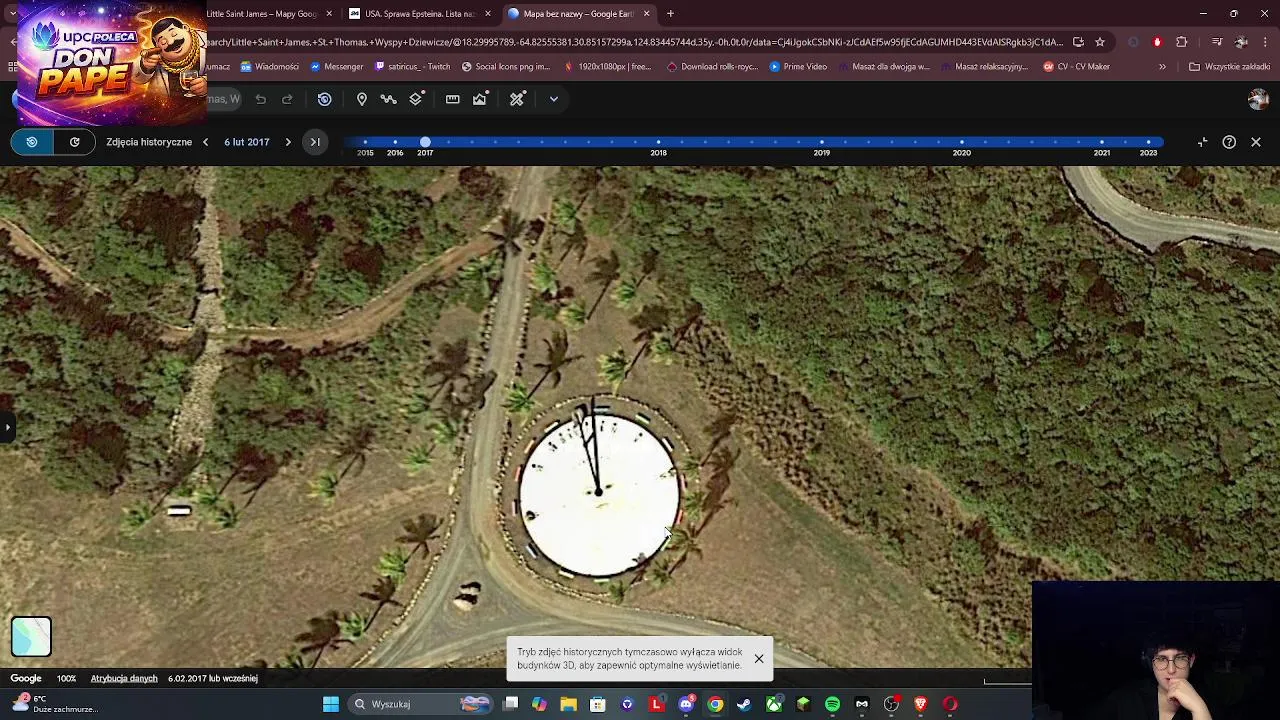
Task: Redo action in Google Earth toolbar
Action: [x=287, y=99]
